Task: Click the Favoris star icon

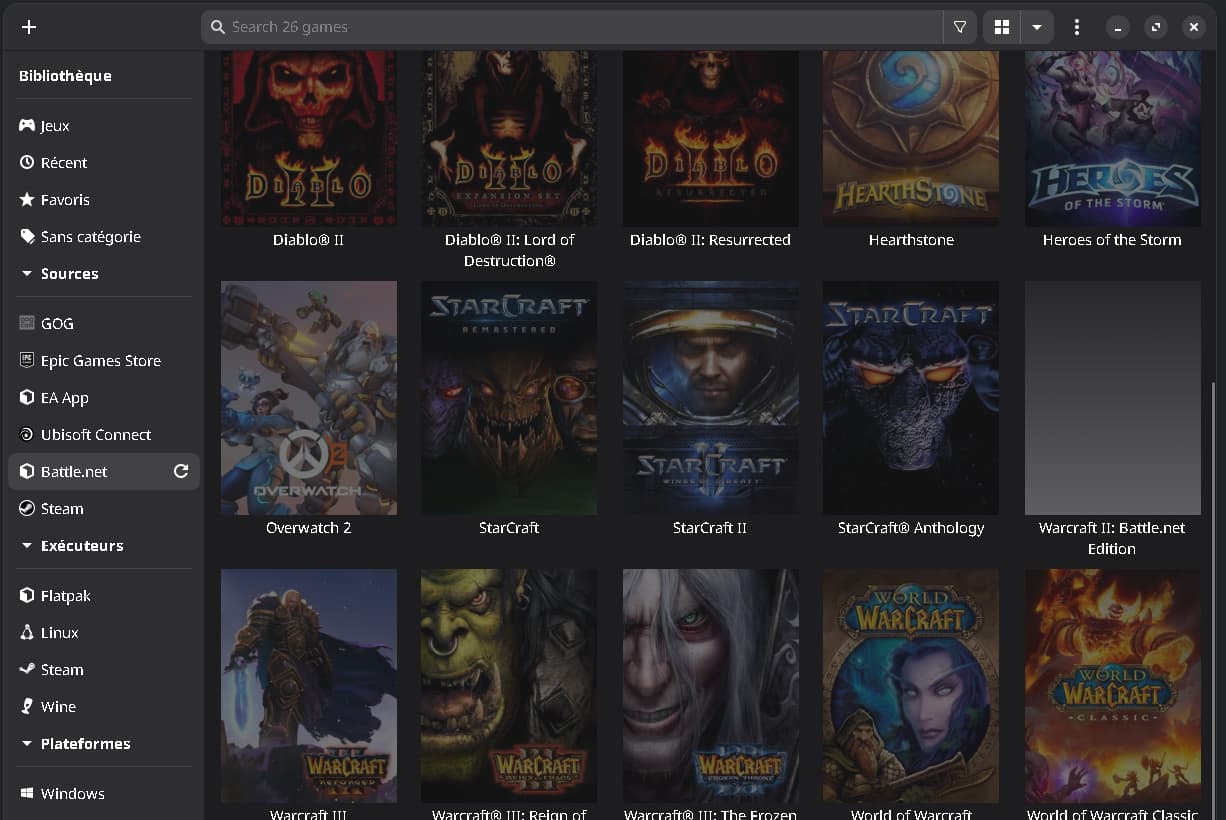Action: [x=27, y=200]
